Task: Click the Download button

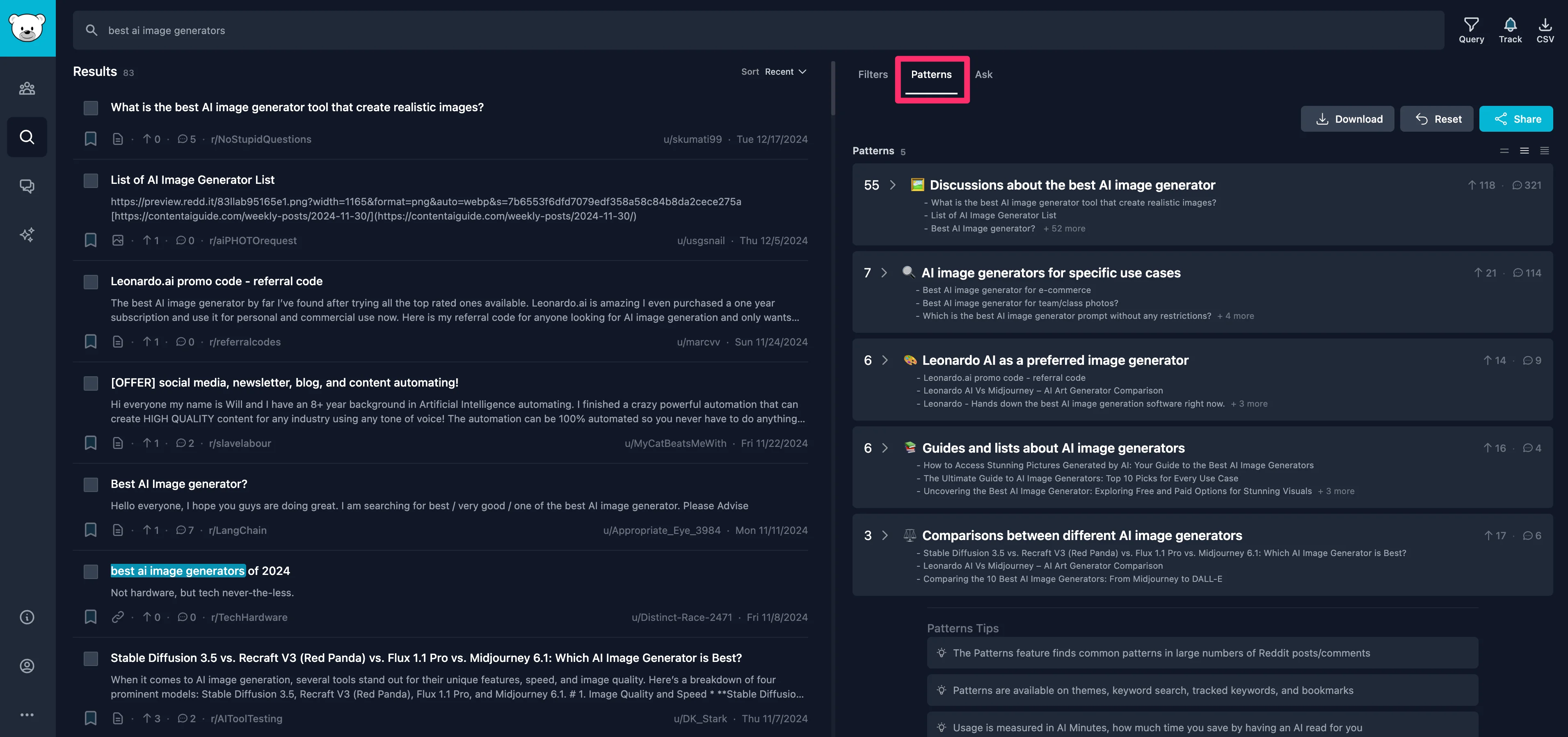Action: pos(1347,119)
